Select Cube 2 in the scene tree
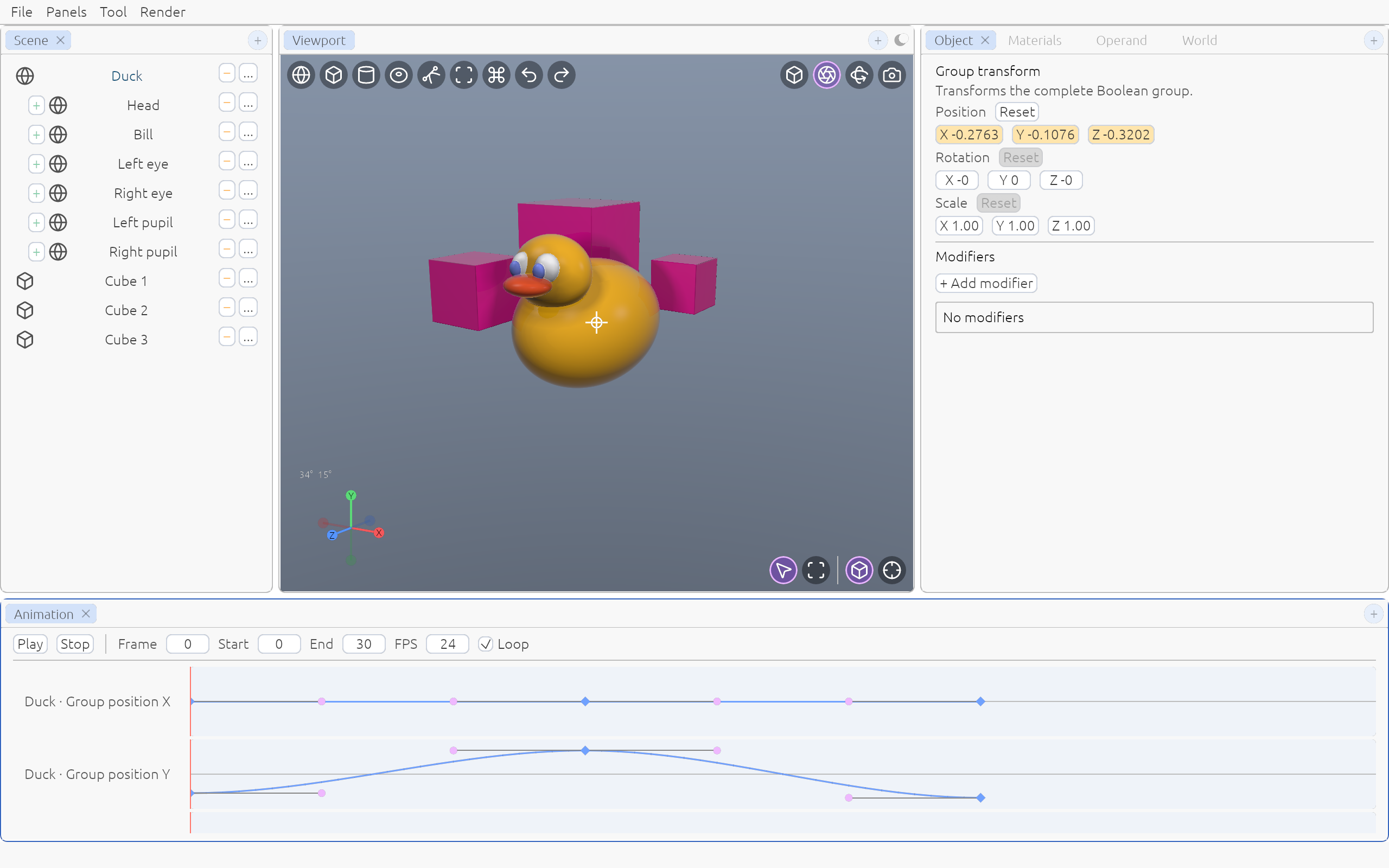Viewport: 1389px width, 868px height. pyautogui.click(x=126, y=310)
